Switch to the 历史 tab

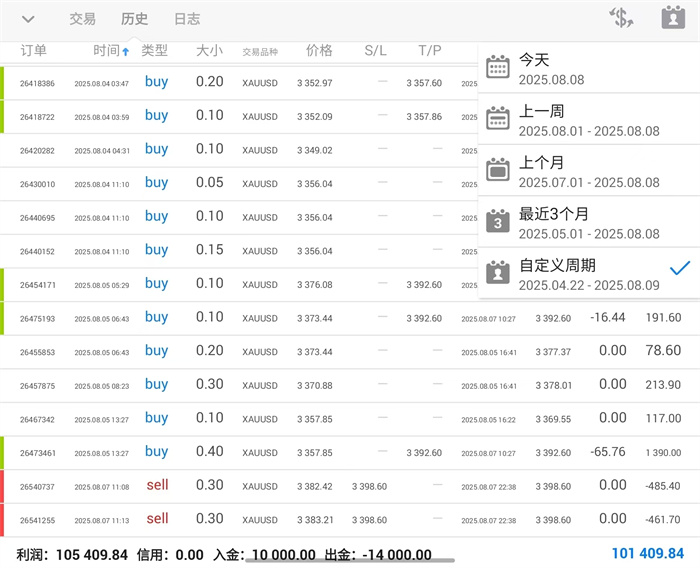[134, 19]
